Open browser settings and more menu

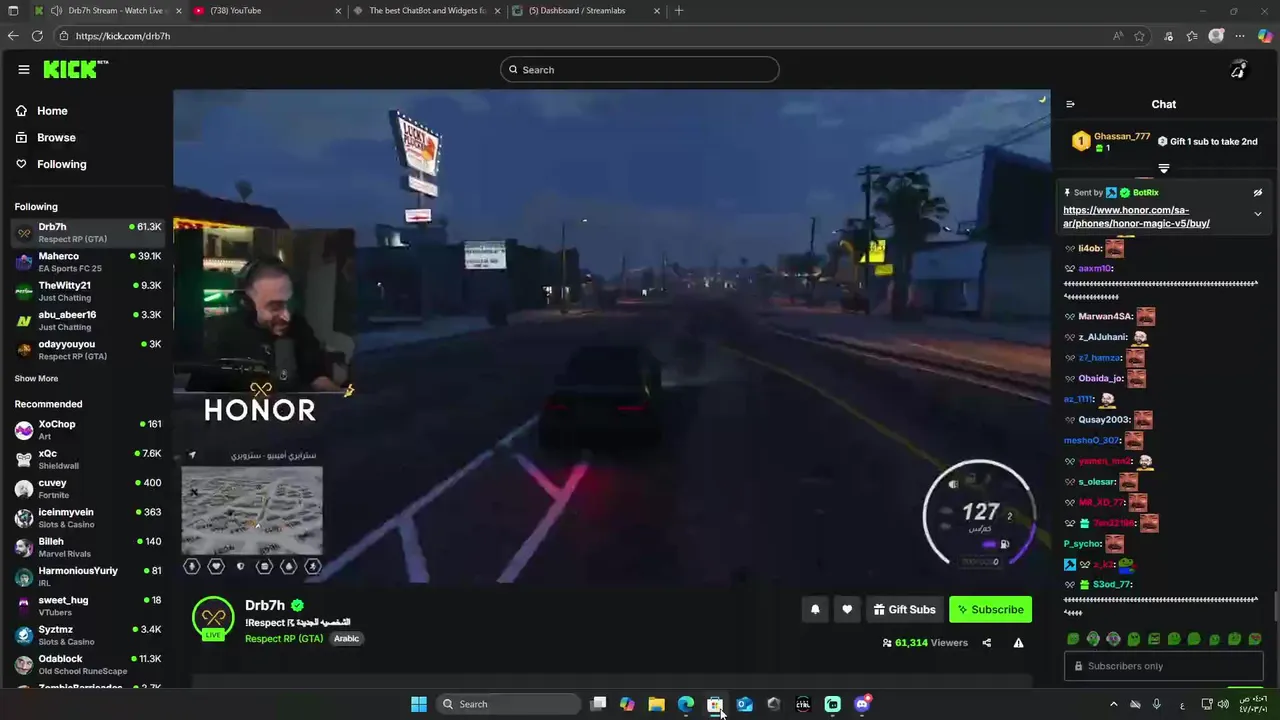pyautogui.click(x=1240, y=36)
